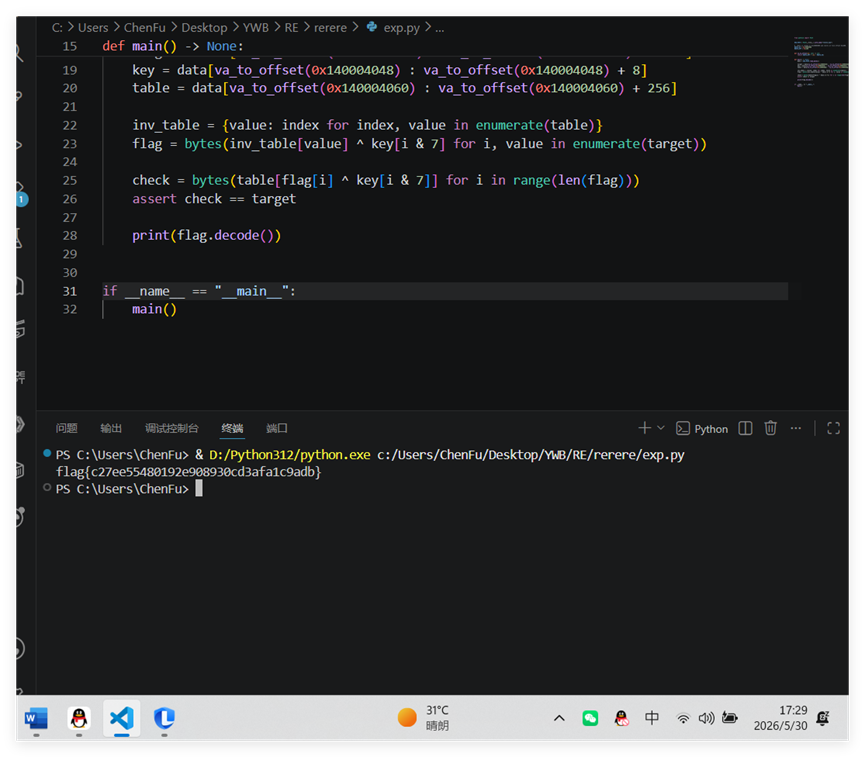Image resolution: width=865 pixels, height=757 pixels.
Task: Click the 'check = bytes(' line 25
Action: tap(386, 180)
